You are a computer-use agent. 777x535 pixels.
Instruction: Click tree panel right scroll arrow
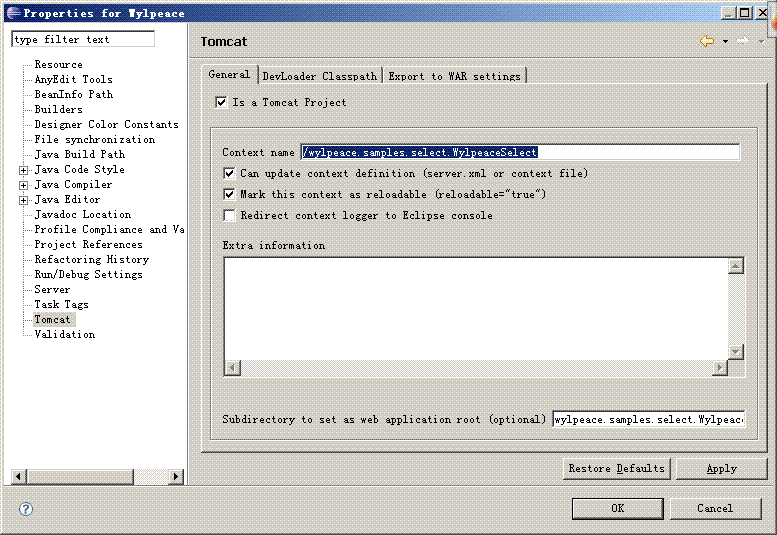pyautogui.click(x=175, y=477)
